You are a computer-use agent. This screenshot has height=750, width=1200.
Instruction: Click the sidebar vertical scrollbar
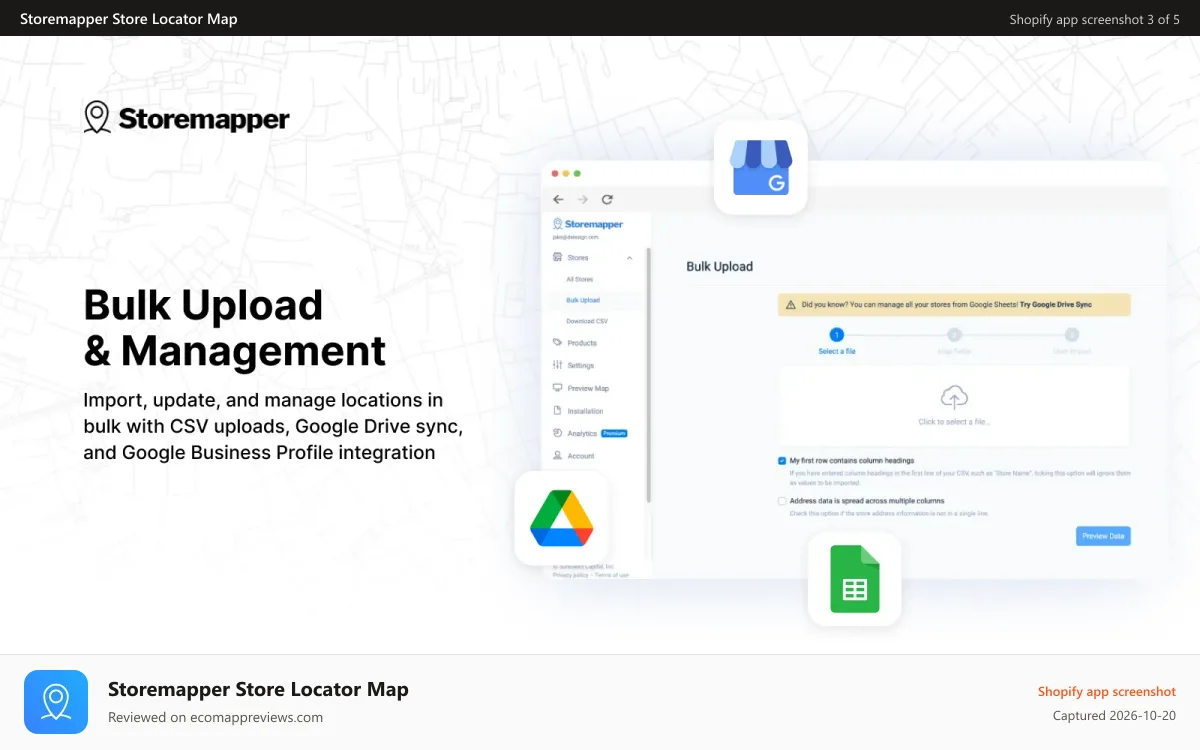click(648, 375)
